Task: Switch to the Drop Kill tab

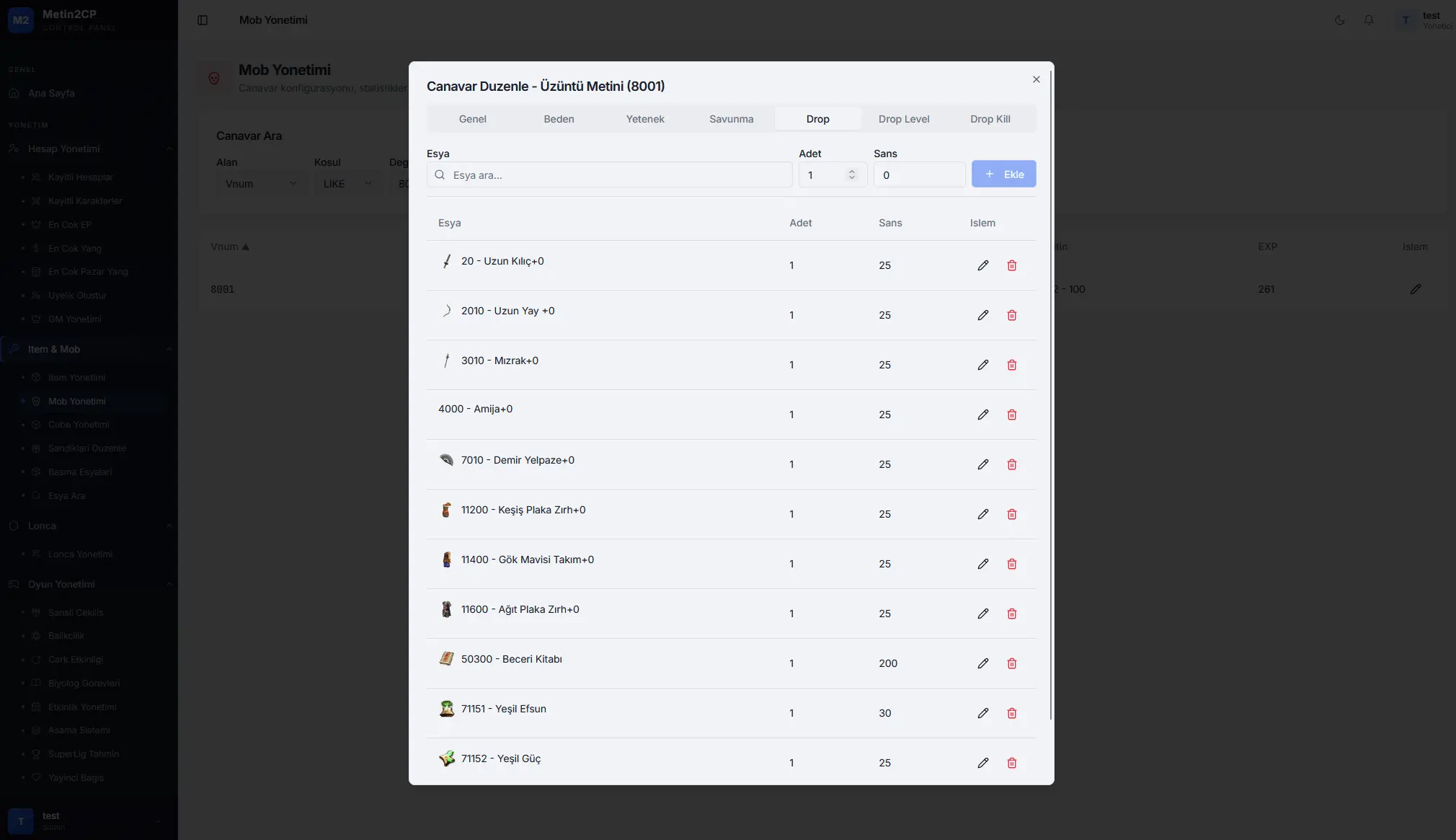Action: [x=990, y=119]
